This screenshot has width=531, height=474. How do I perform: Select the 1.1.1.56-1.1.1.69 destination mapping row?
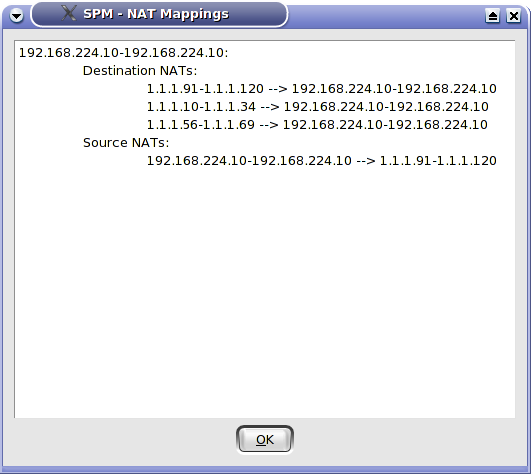[317, 125]
